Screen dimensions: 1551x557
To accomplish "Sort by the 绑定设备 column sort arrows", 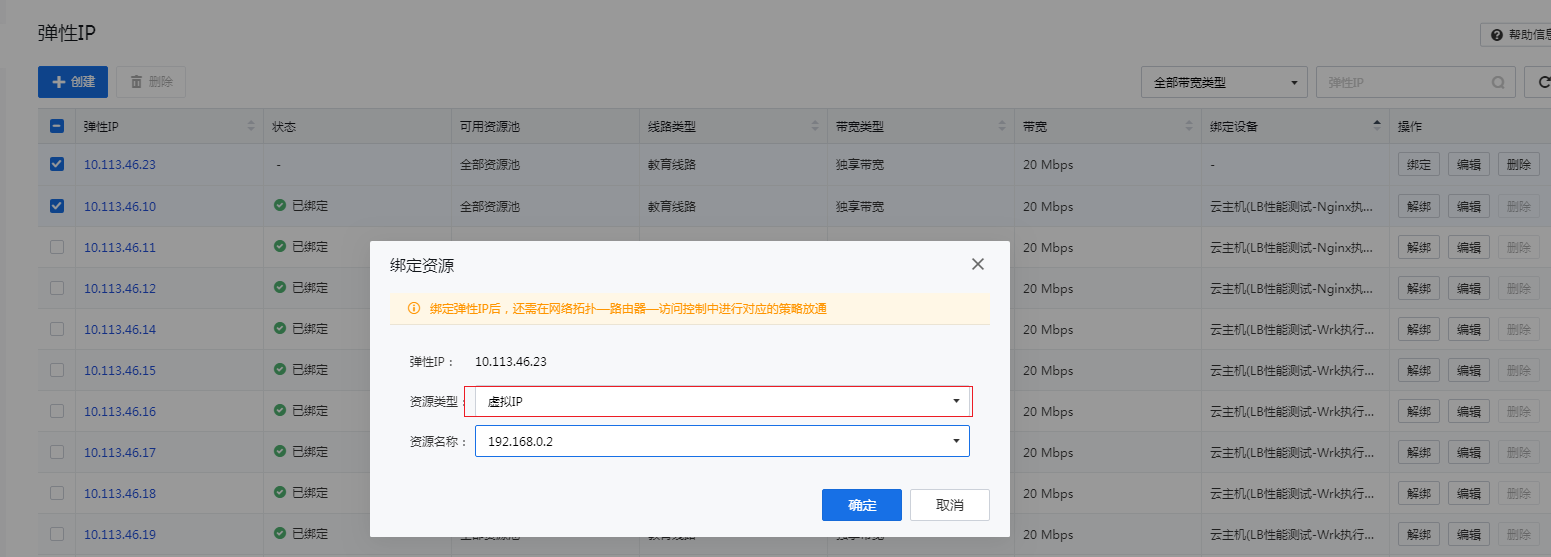I will click(1376, 126).
